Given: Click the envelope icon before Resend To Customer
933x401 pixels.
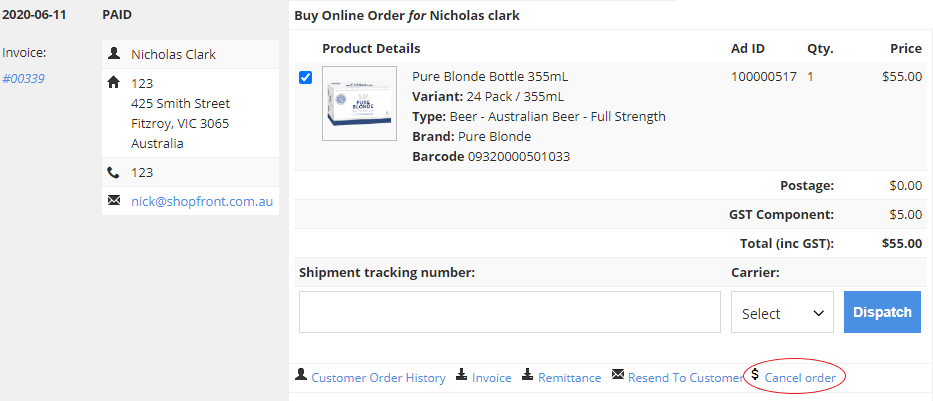Looking at the screenshot, I should pos(618,375).
